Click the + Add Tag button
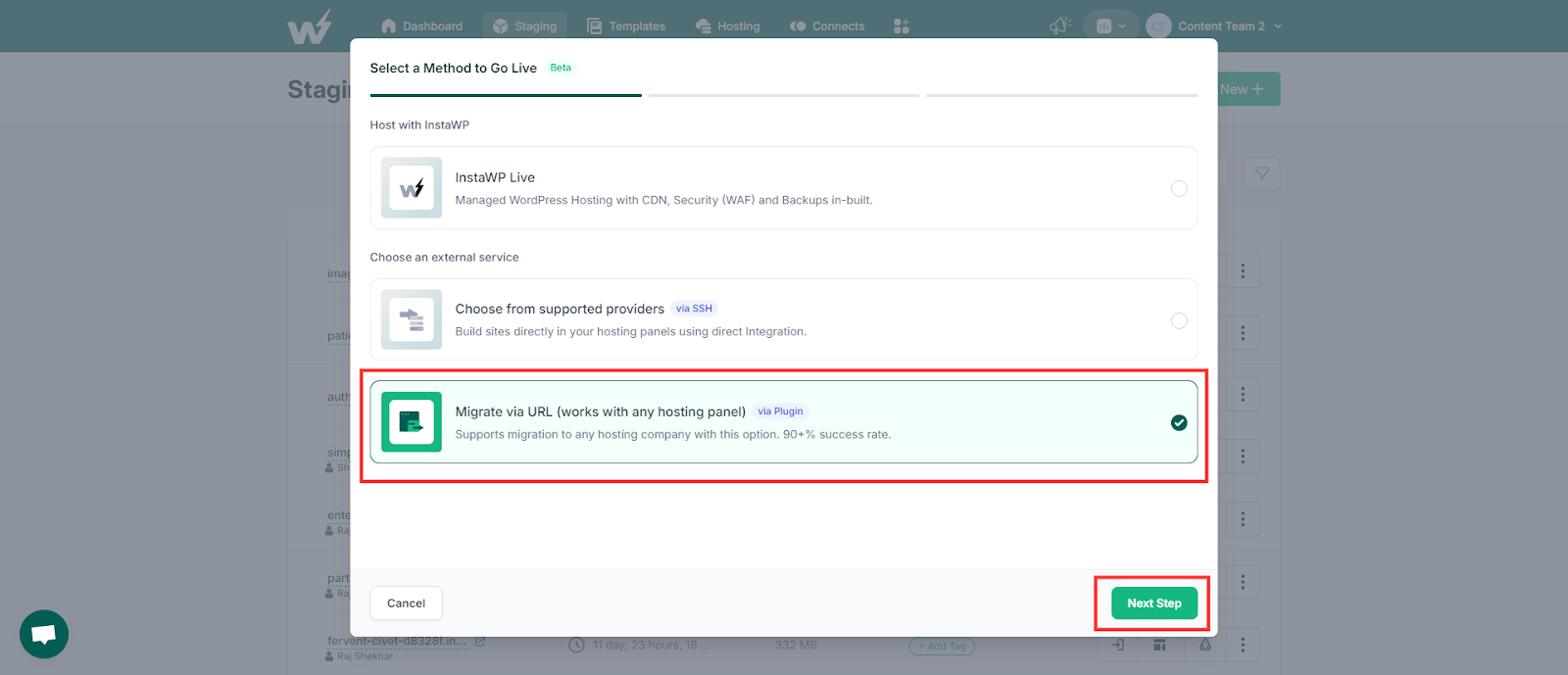Viewport: 1568px width, 675px height. [x=942, y=647]
